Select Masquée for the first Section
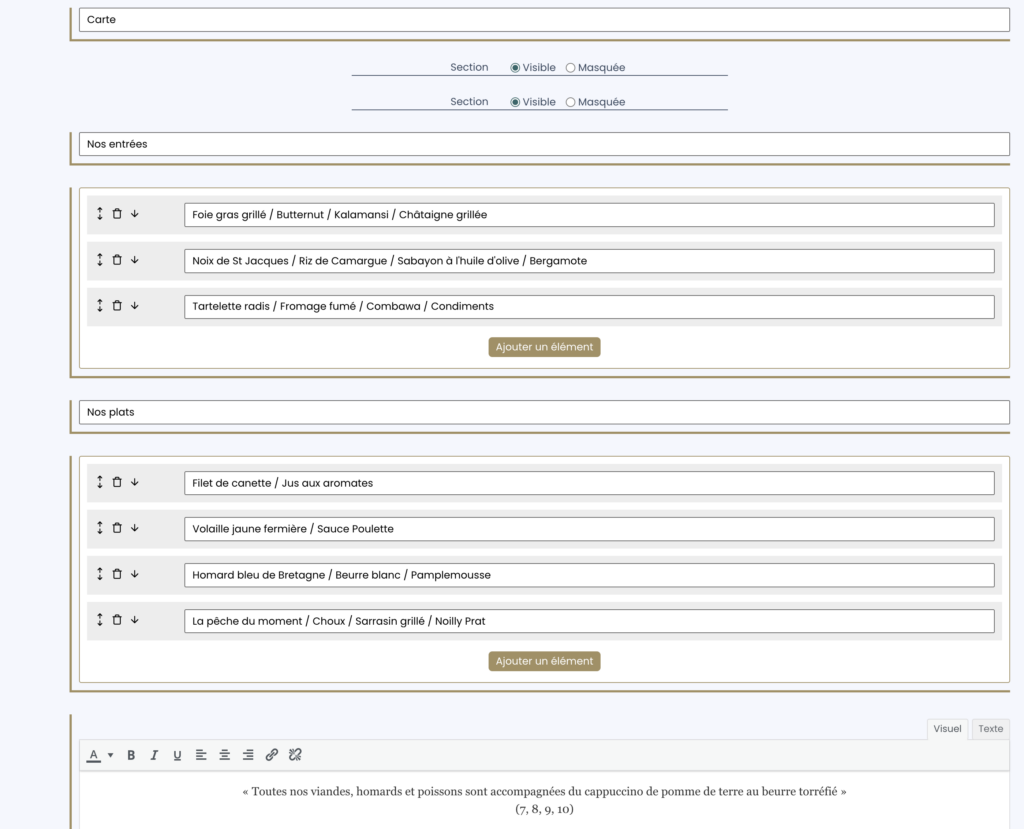Viewport: 1024px width, 829px height. 571,68
